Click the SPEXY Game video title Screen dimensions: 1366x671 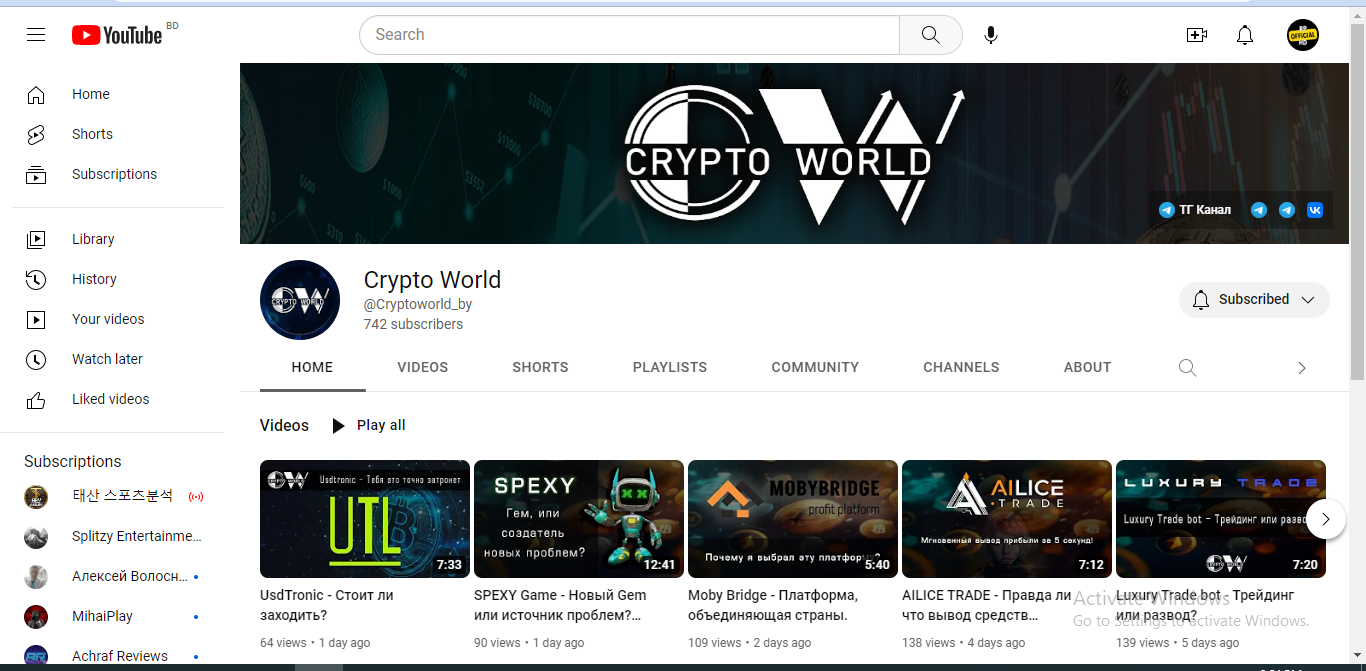(560, 605)
